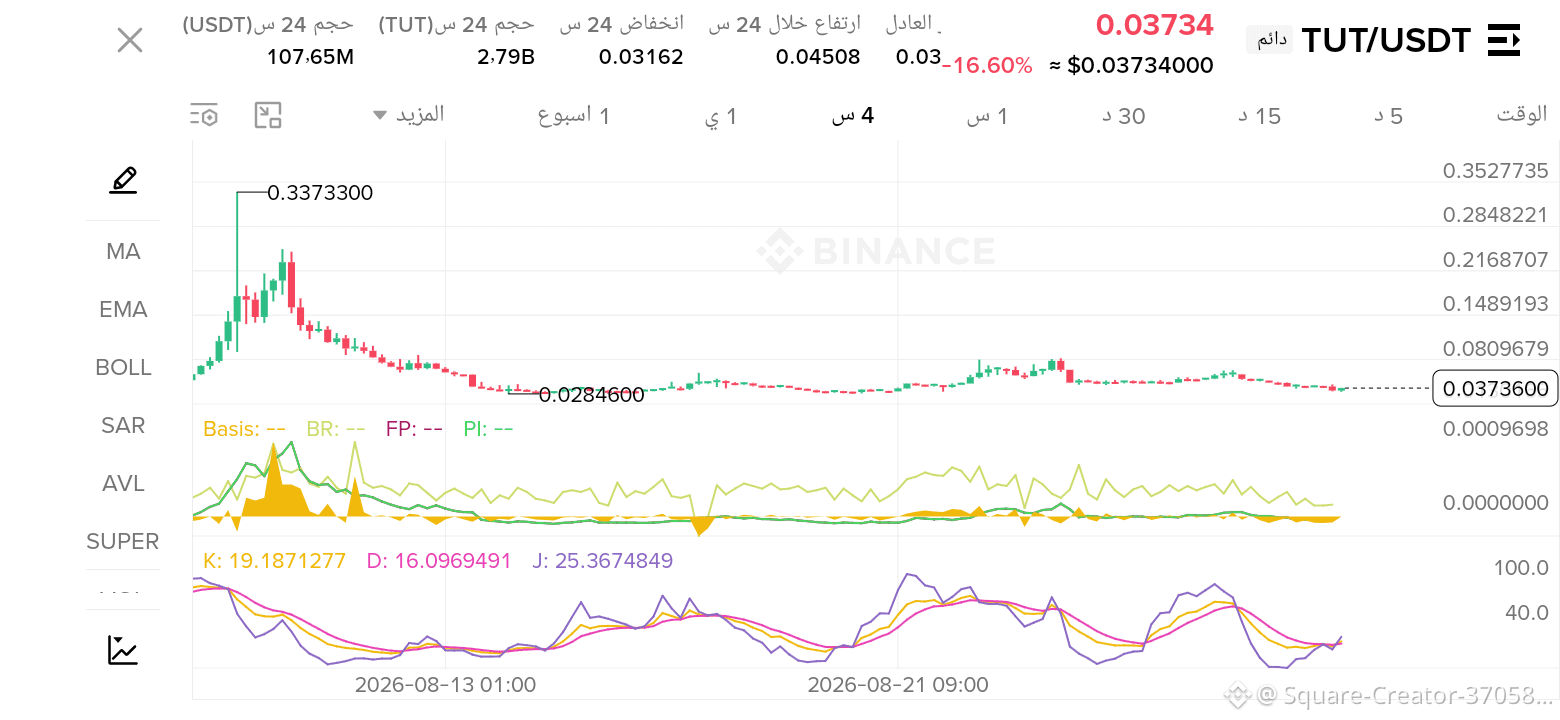Viewport: 1560px width, 720px height.
Task: Toggle the SUPER indicator
Action: 123,541
